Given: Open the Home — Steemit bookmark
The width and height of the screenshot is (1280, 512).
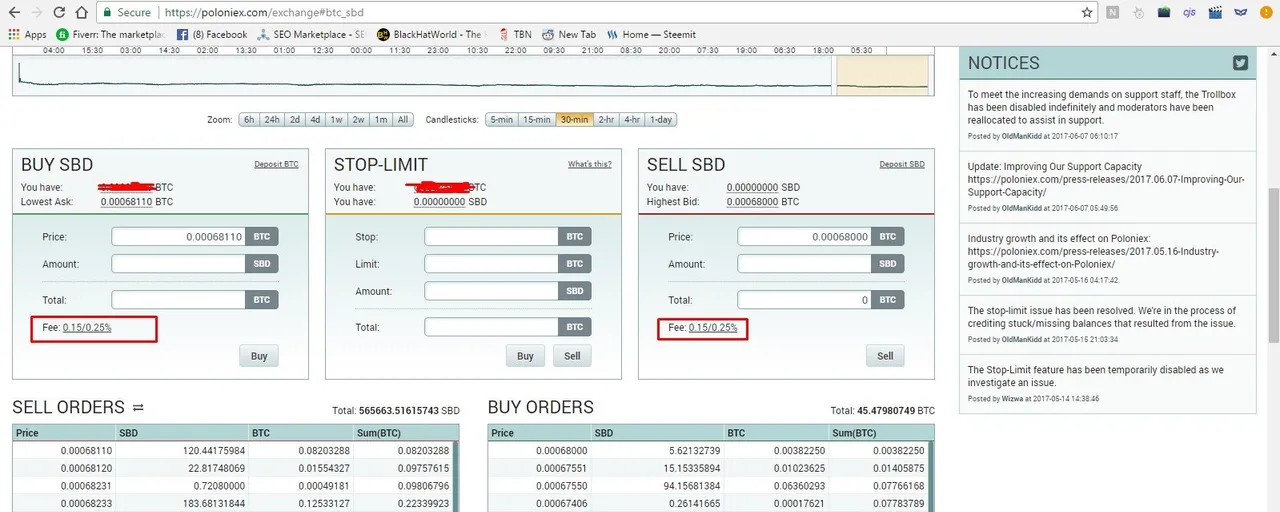Looking at the screenshot, I should [654, 34].
